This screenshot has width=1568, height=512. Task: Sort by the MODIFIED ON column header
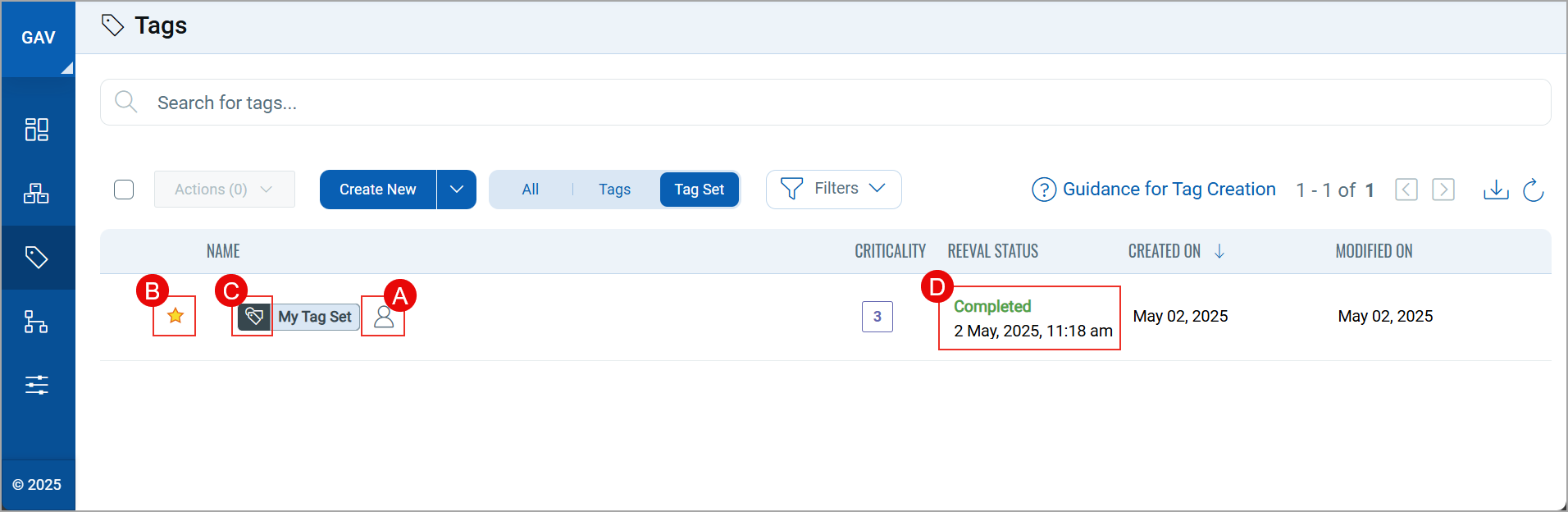1374,251
